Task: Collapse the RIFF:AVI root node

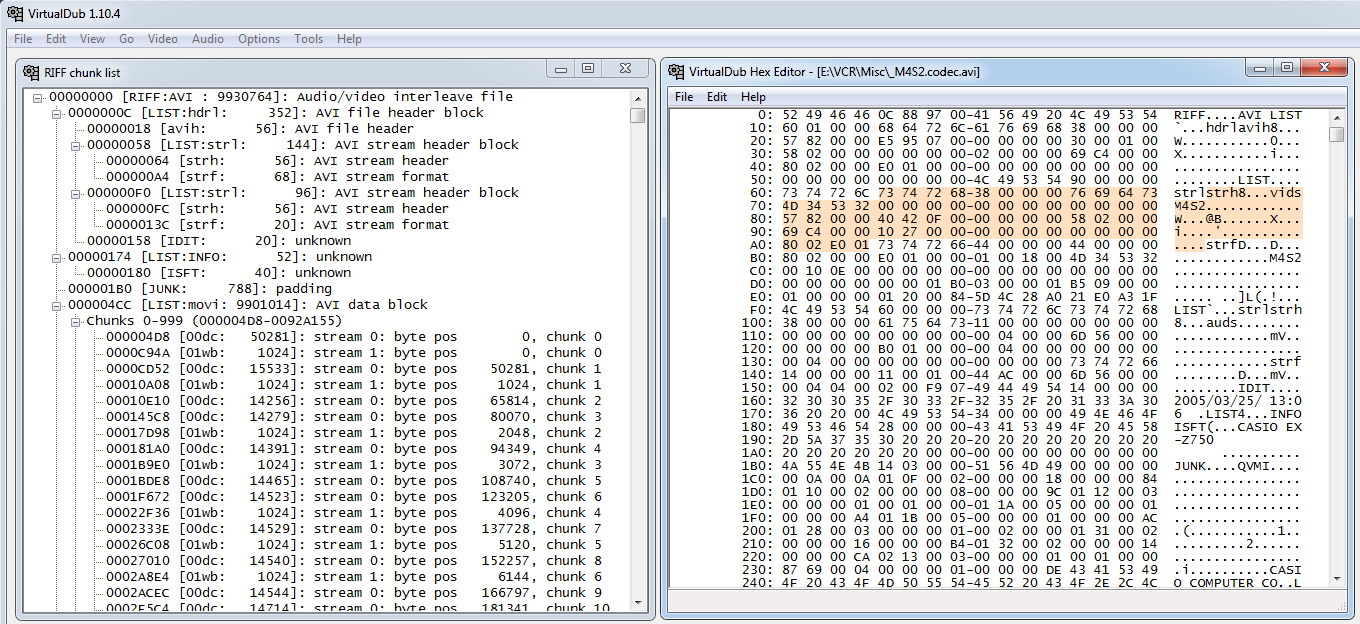Action: 38,97
